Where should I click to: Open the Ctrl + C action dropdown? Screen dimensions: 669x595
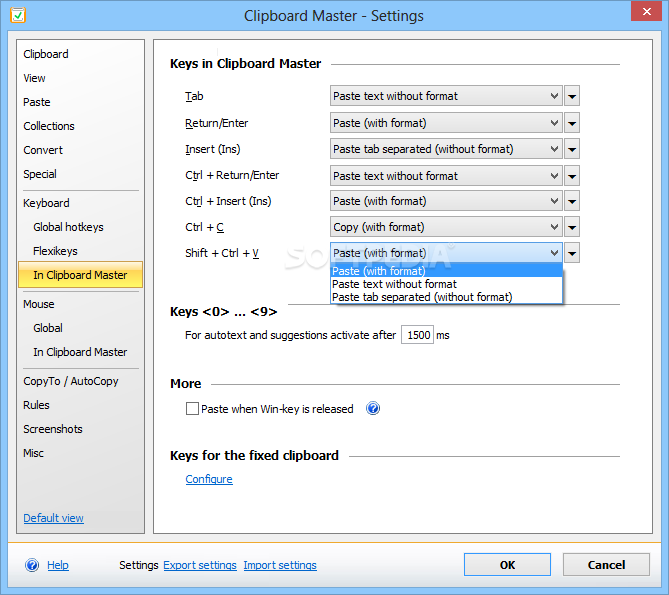point(446,227)
